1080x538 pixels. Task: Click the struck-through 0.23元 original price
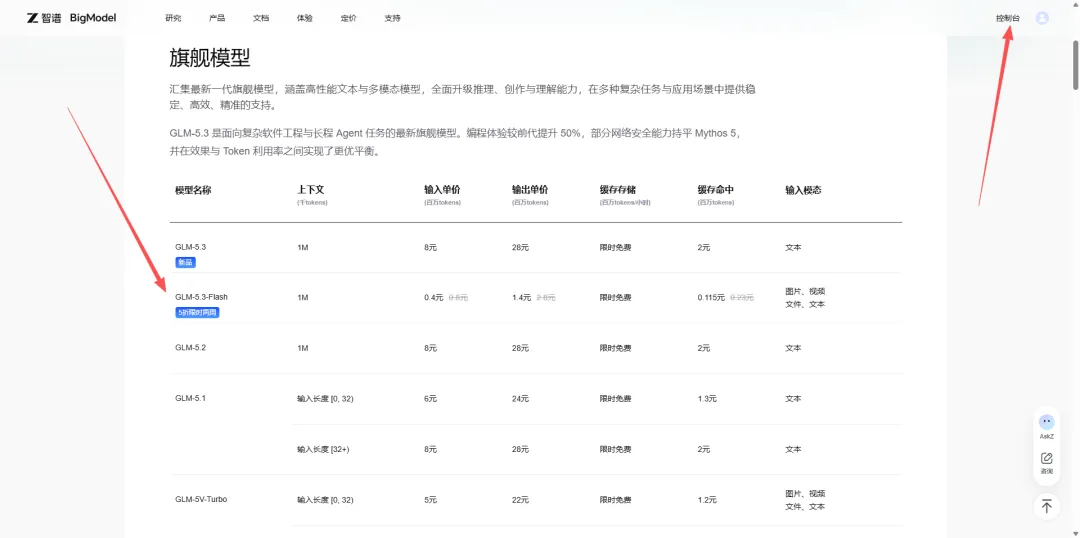click(x=742, y=298)
